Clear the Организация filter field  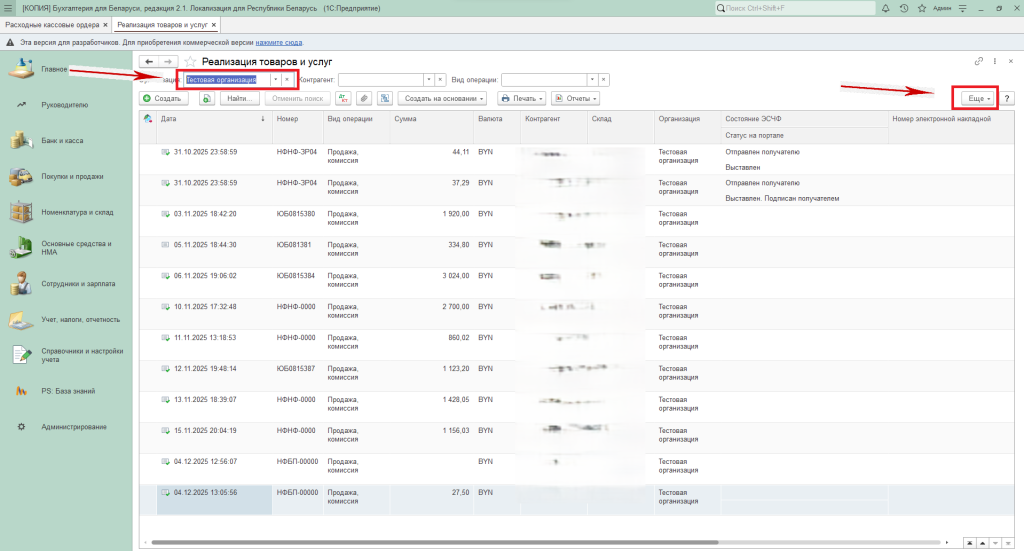coord(287,80)
